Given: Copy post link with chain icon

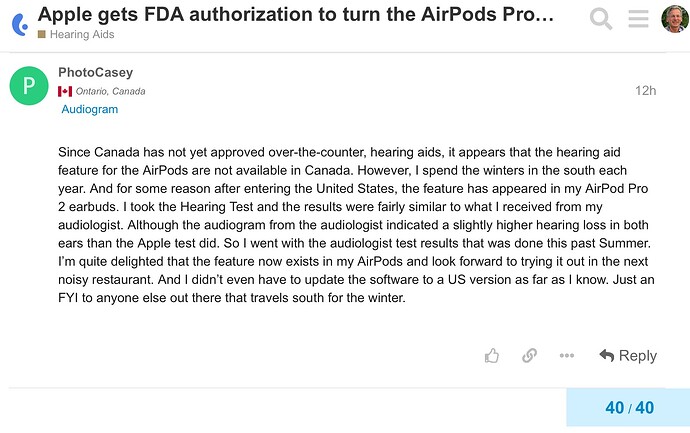Looking at the screenshot, I should pyautogui.click(x=529, y=355).
